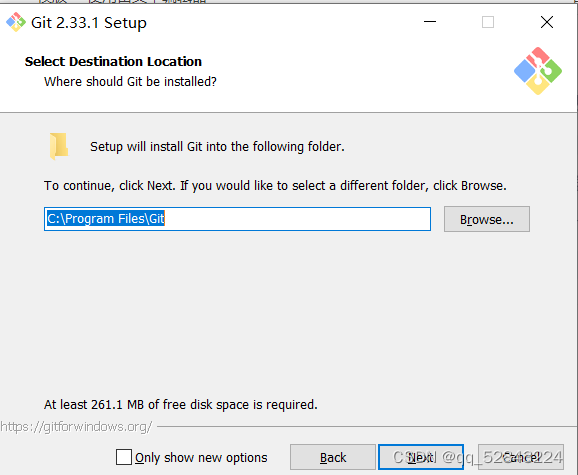Screen dimensions: 578x475
Task: Click the Select Destination Location heading
Action: pos(113,61)
